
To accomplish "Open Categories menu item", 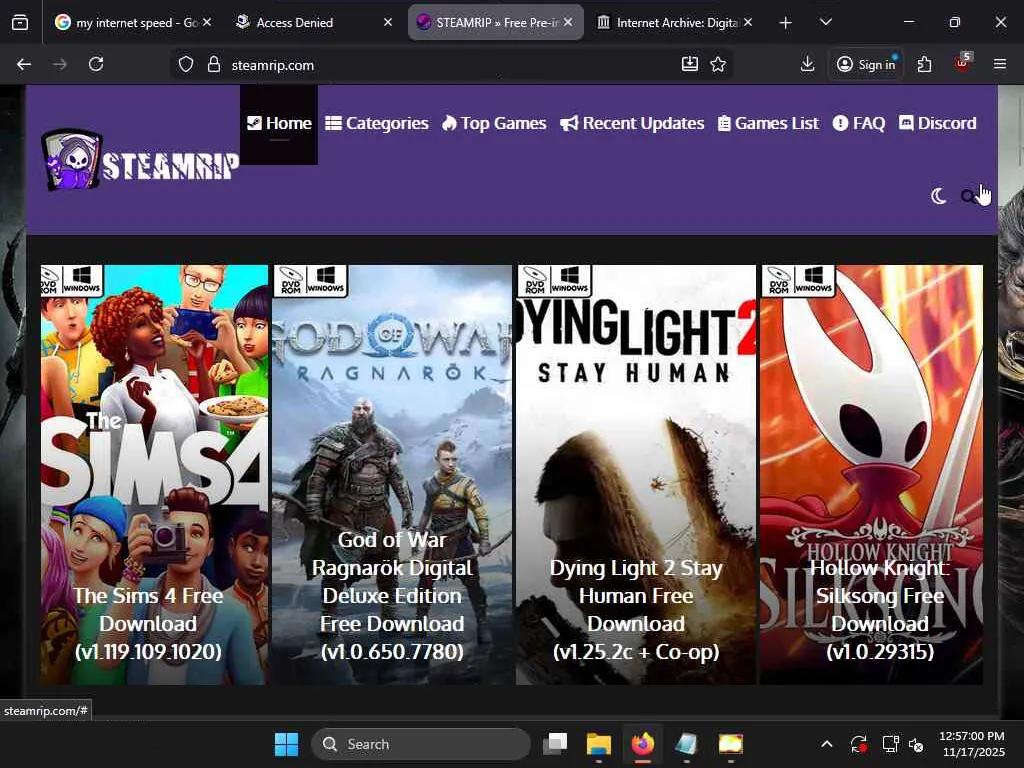I will [377, 123].
